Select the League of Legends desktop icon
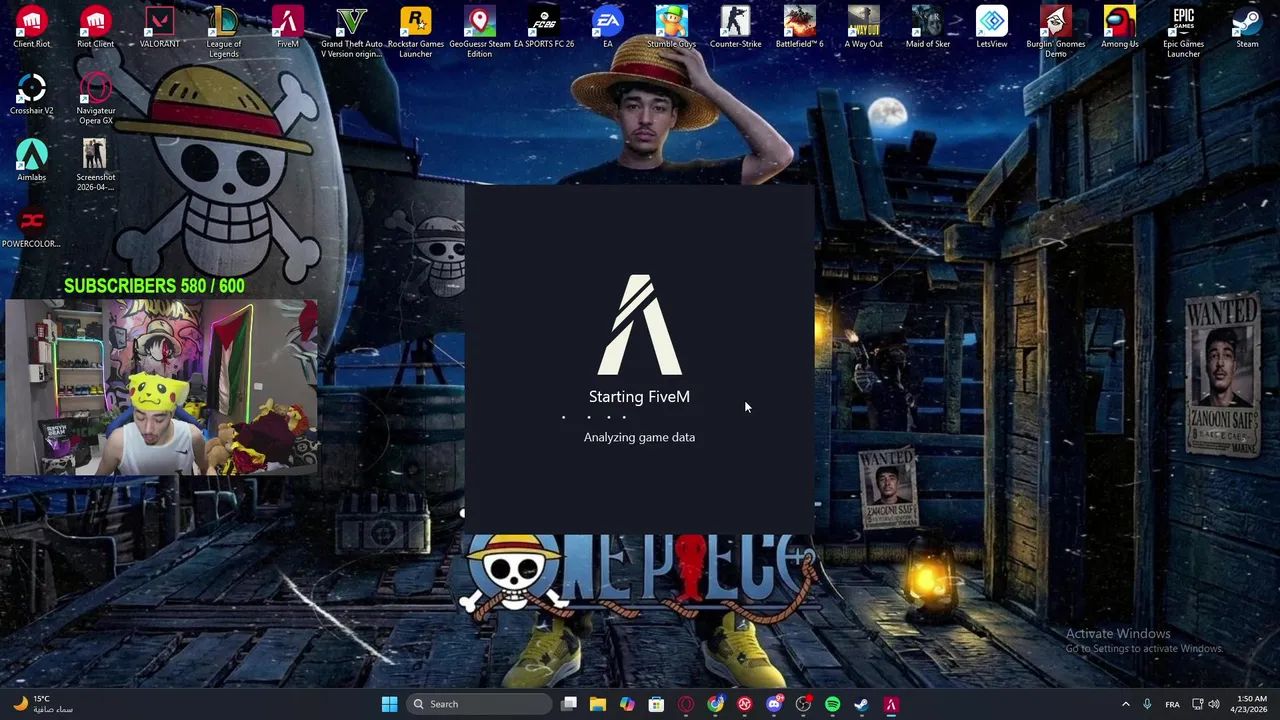The image size is (1280, 720). pos(224,32)
